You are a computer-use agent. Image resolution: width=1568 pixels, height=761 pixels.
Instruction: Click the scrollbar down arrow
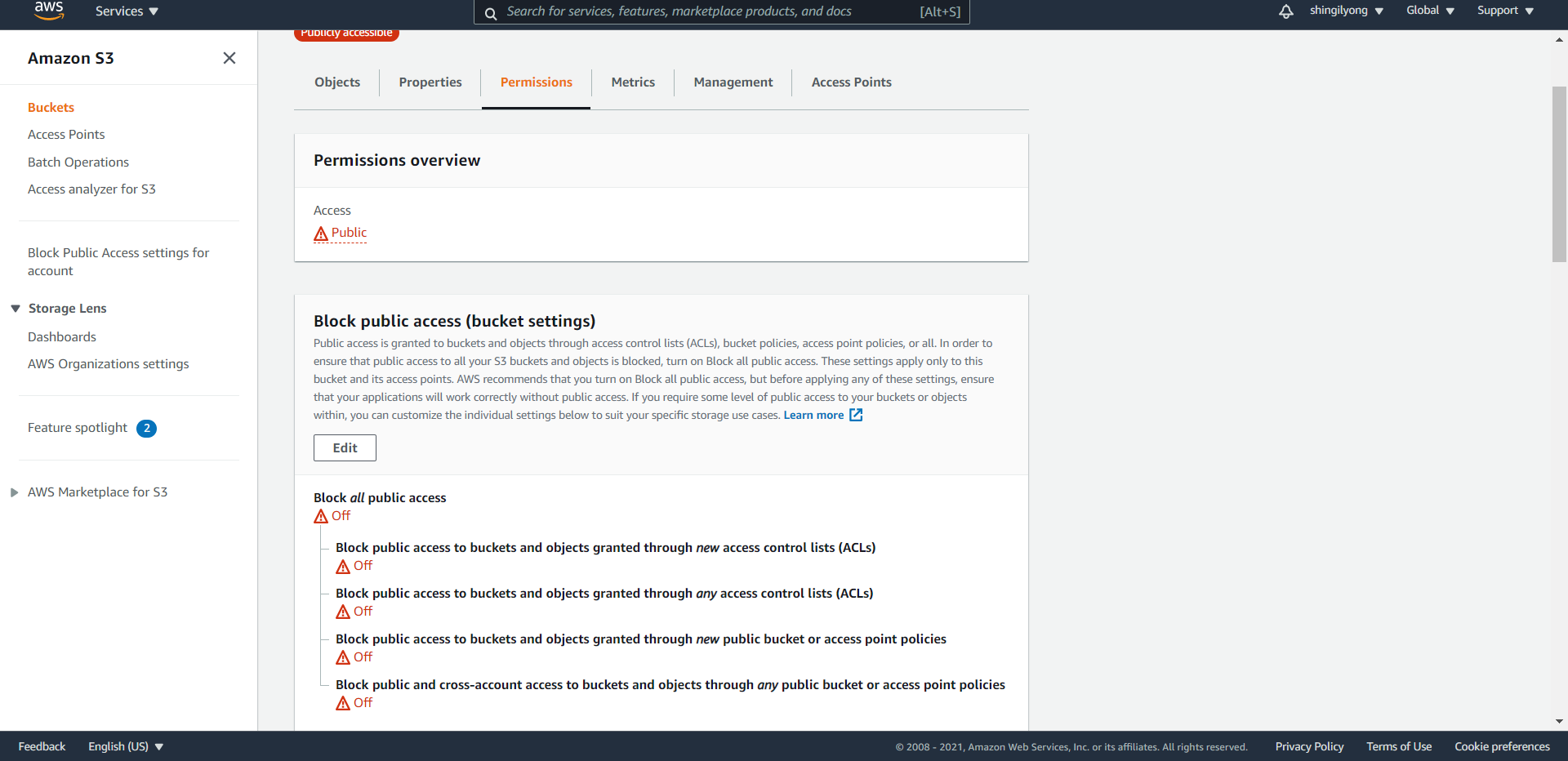tap(1559, 722)
